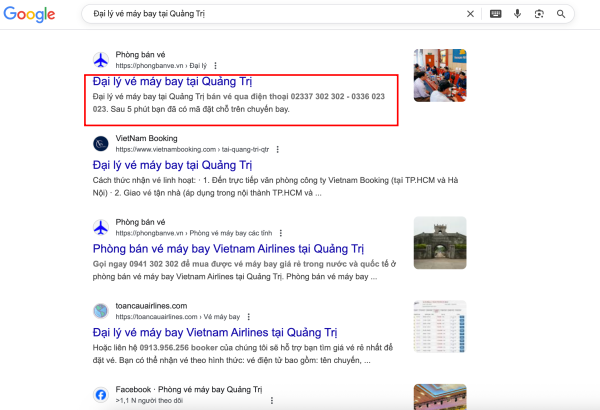Open the on-screen keyboard input tool
The width and height of the screenshot is (600, 410).
point(495,14)
